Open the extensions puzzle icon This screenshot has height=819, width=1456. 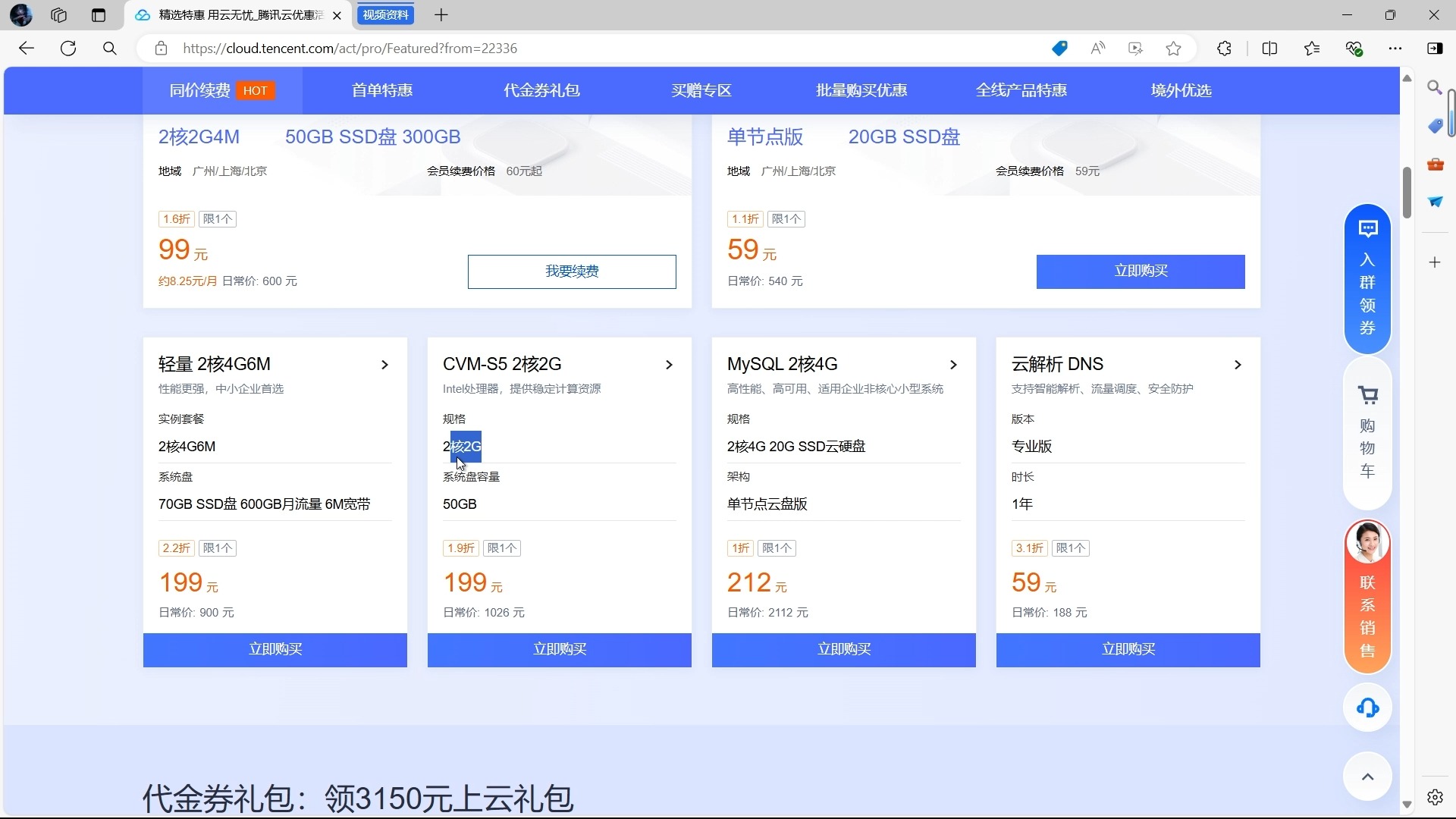(1224, 49)
